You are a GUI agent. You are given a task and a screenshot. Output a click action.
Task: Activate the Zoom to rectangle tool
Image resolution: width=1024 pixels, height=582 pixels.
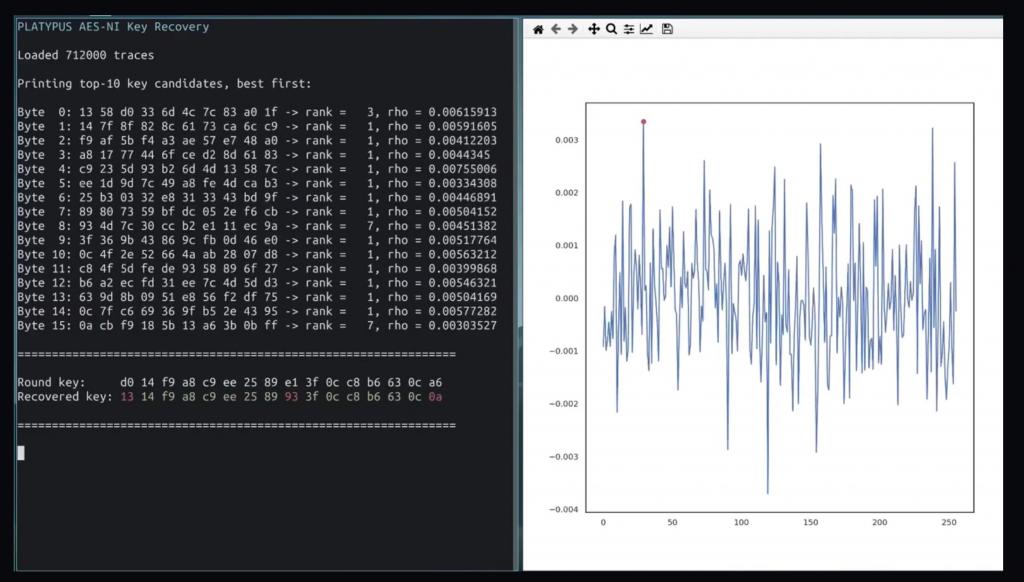coord(611,29)
